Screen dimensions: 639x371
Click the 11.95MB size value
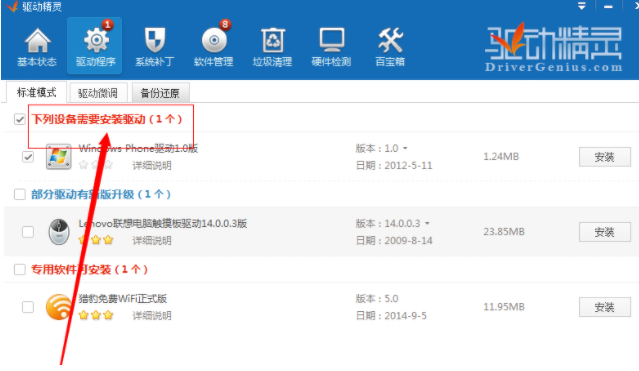point(504,307)
